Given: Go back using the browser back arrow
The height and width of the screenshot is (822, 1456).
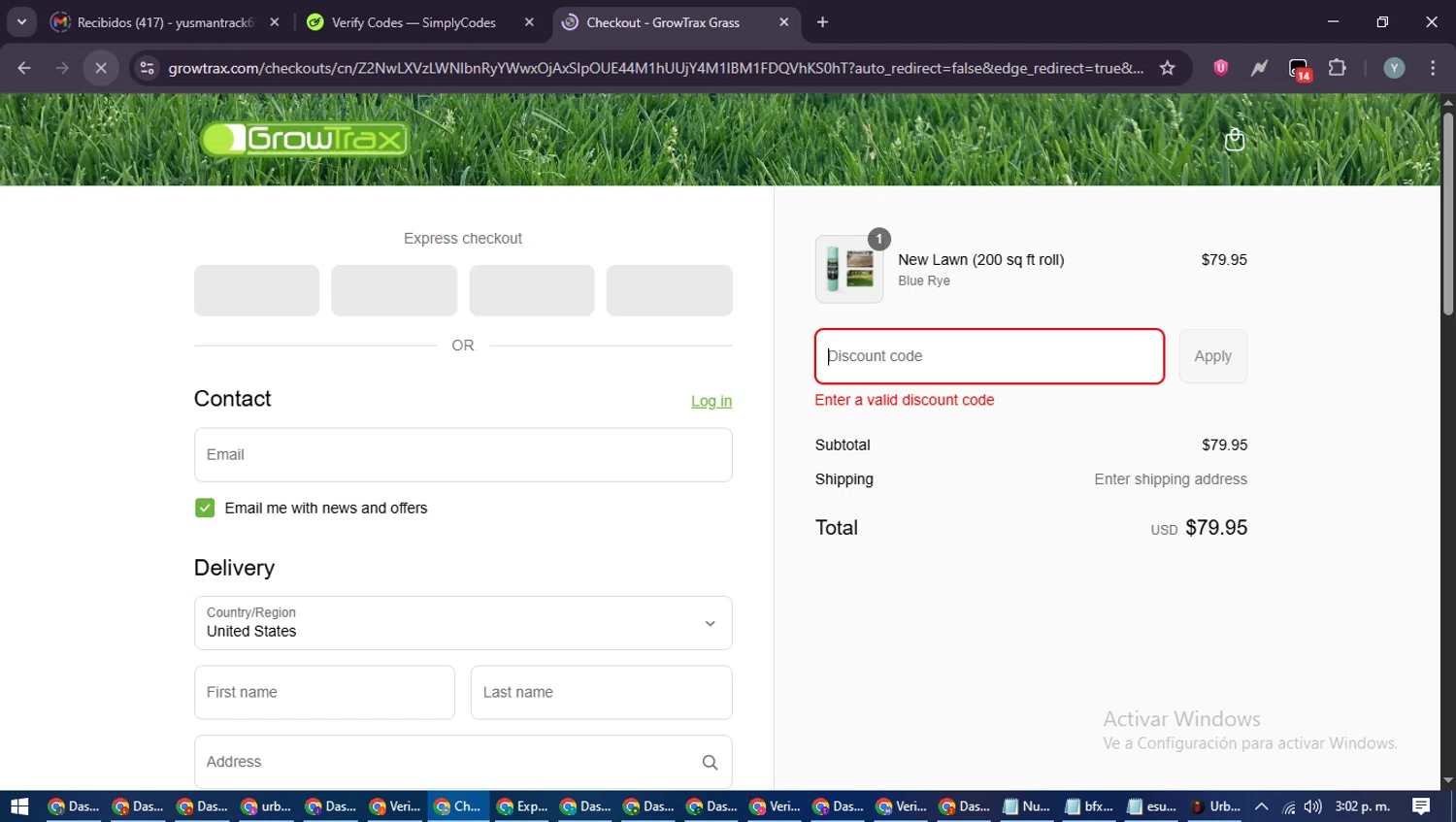Looking at the screenshot, I should [24, 68].
